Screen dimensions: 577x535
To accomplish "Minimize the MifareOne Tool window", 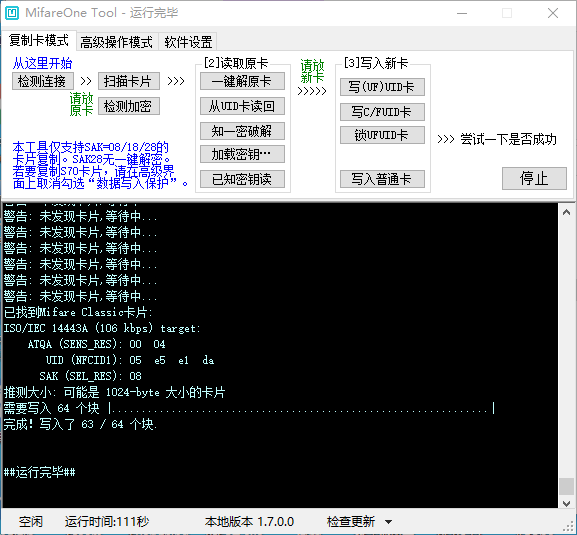I will pos(462,13).
